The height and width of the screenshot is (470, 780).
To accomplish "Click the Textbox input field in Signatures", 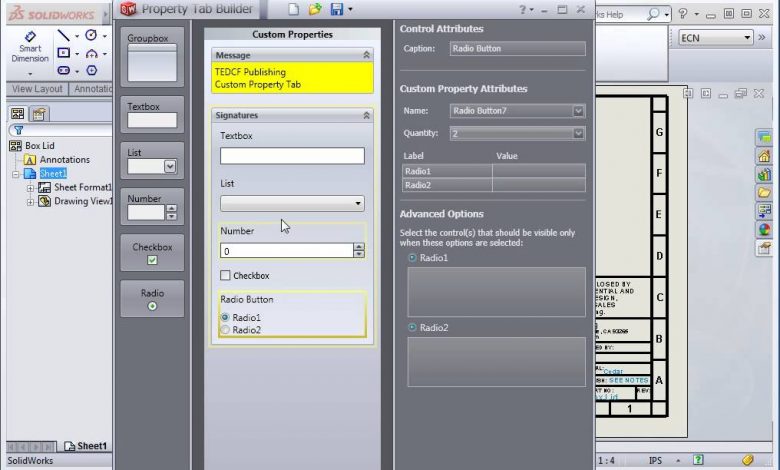I will point(292,156).
